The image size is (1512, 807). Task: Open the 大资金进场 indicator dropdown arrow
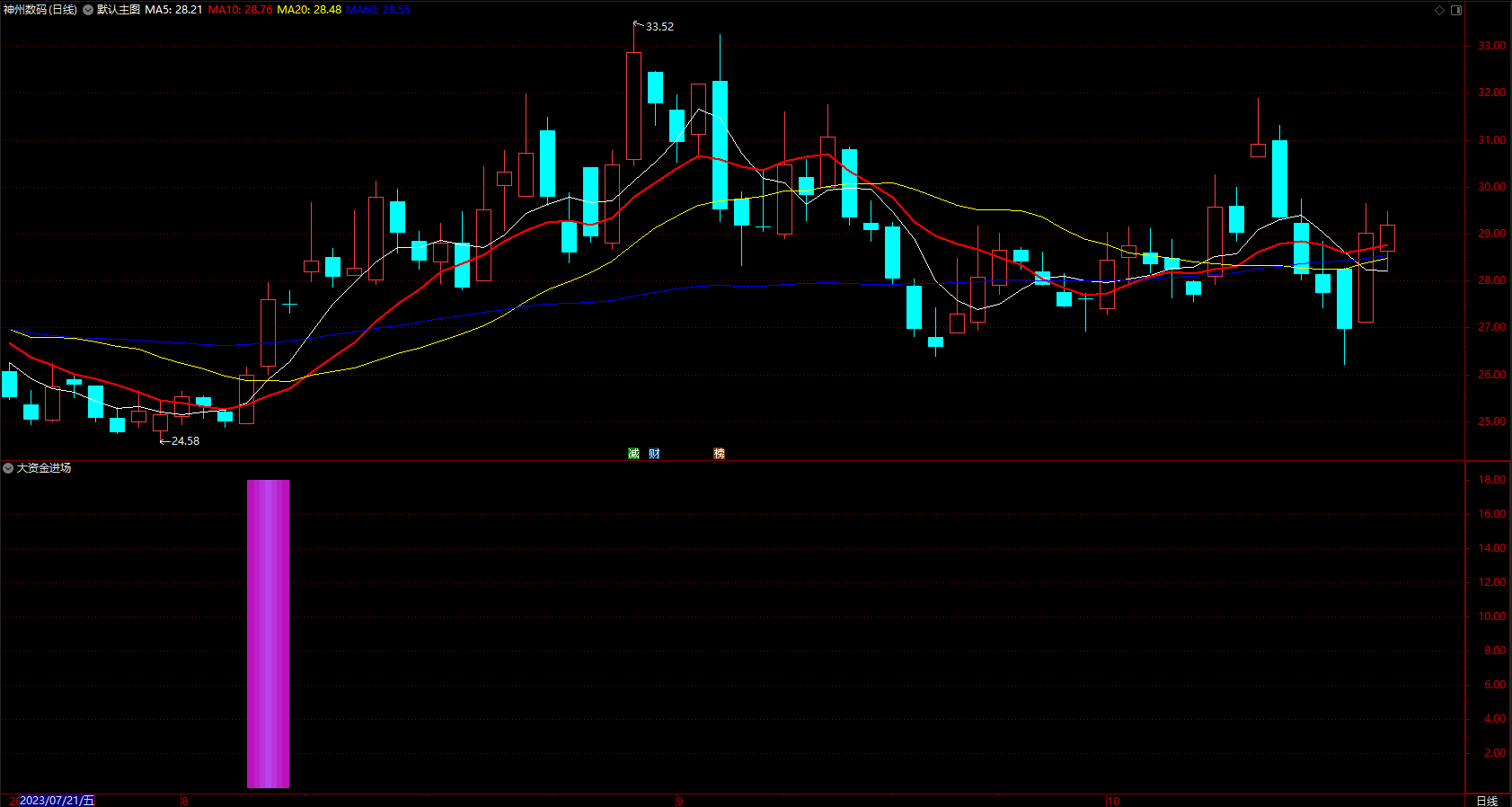(8, 468)
